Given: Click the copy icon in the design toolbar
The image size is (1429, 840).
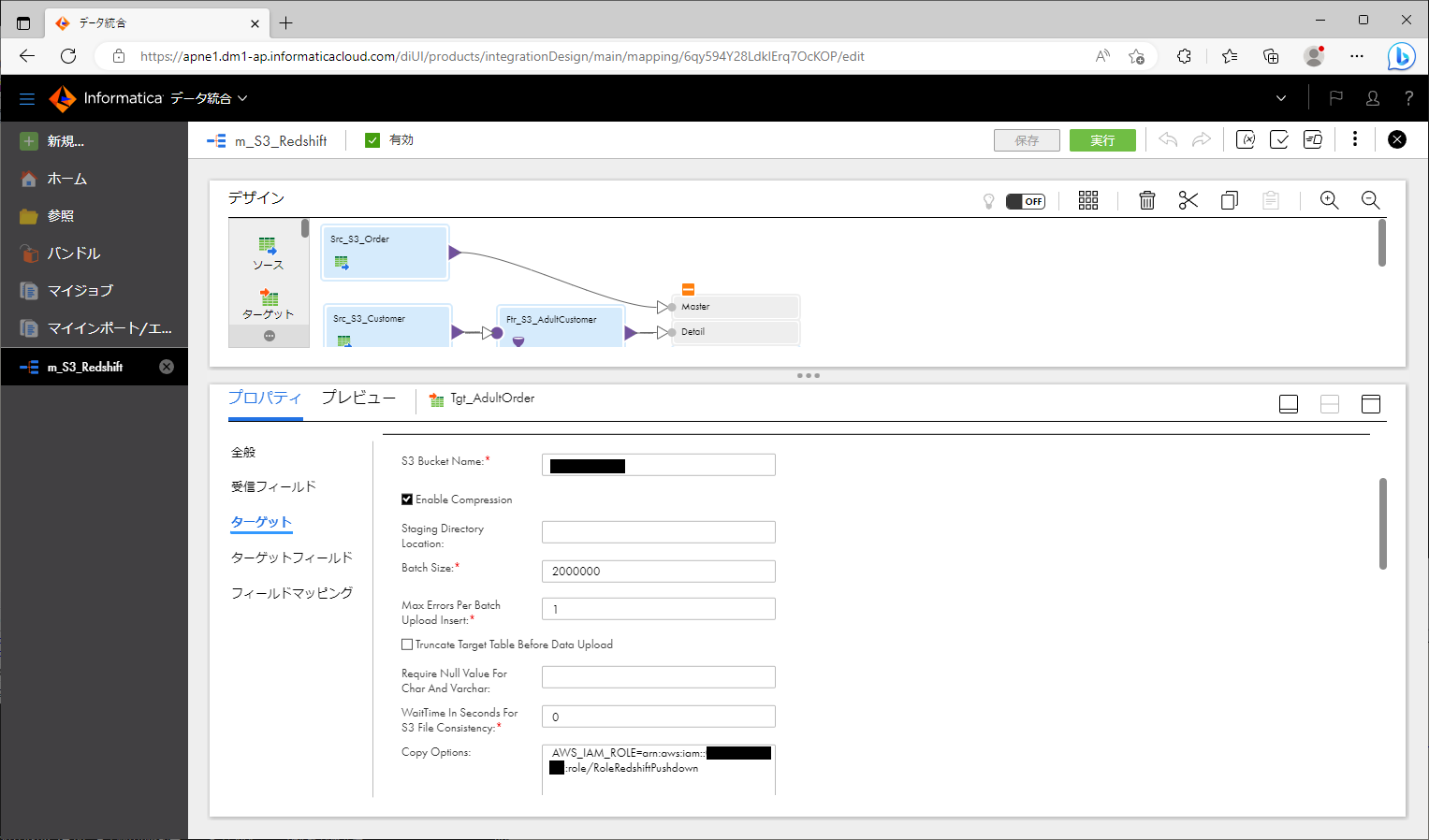Looking at the screenshot, I should pos(1229,199).
